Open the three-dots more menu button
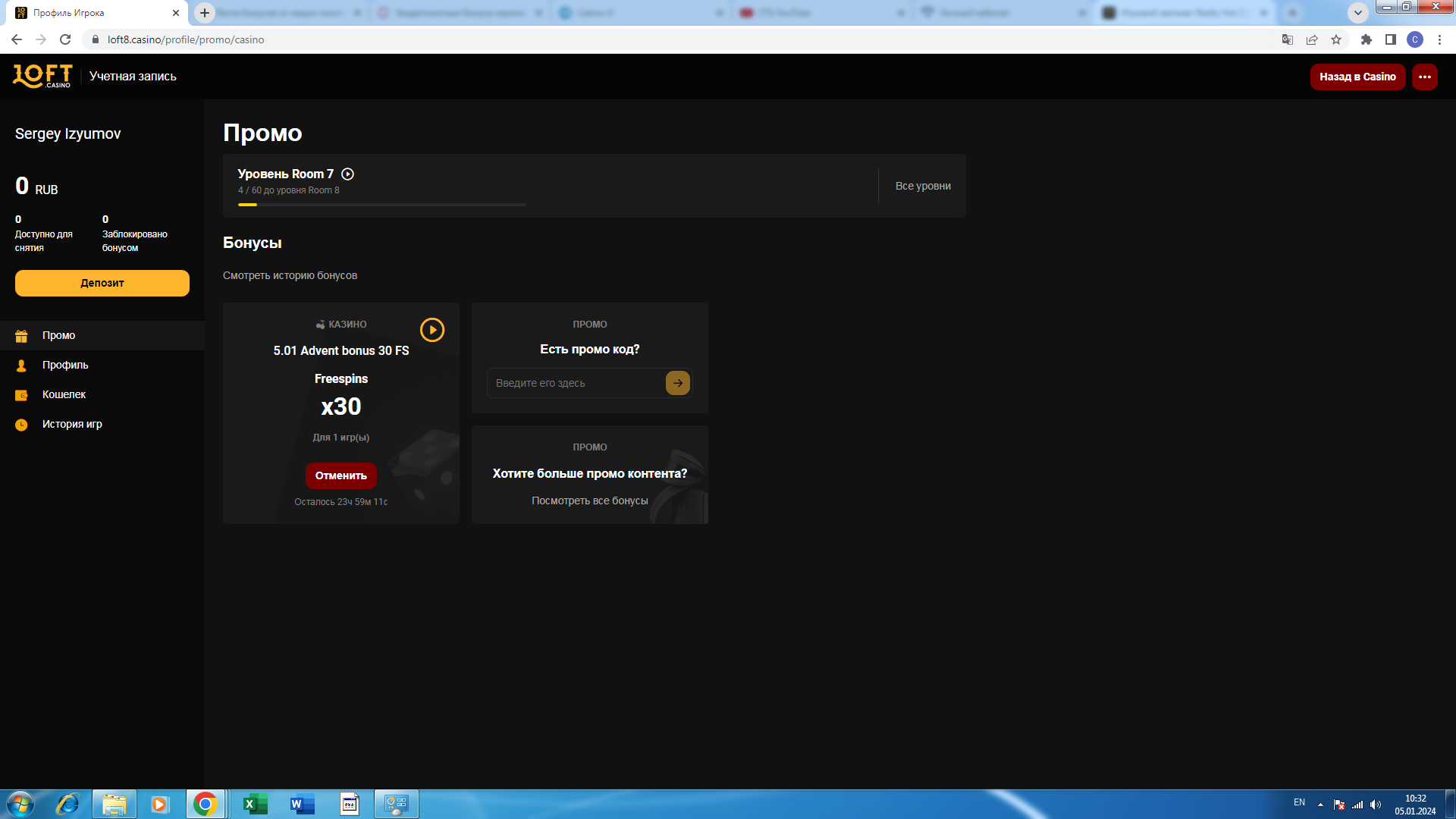 (x=1424, y=77)
